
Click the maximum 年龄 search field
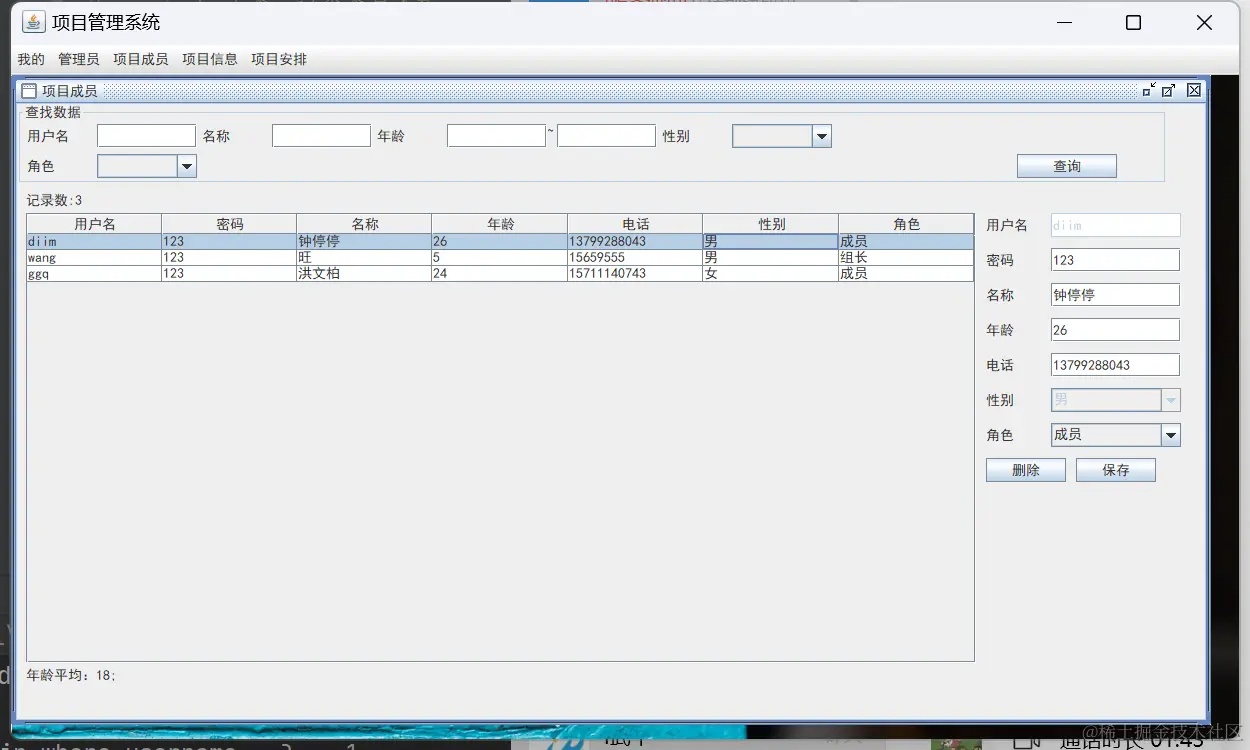606,136
